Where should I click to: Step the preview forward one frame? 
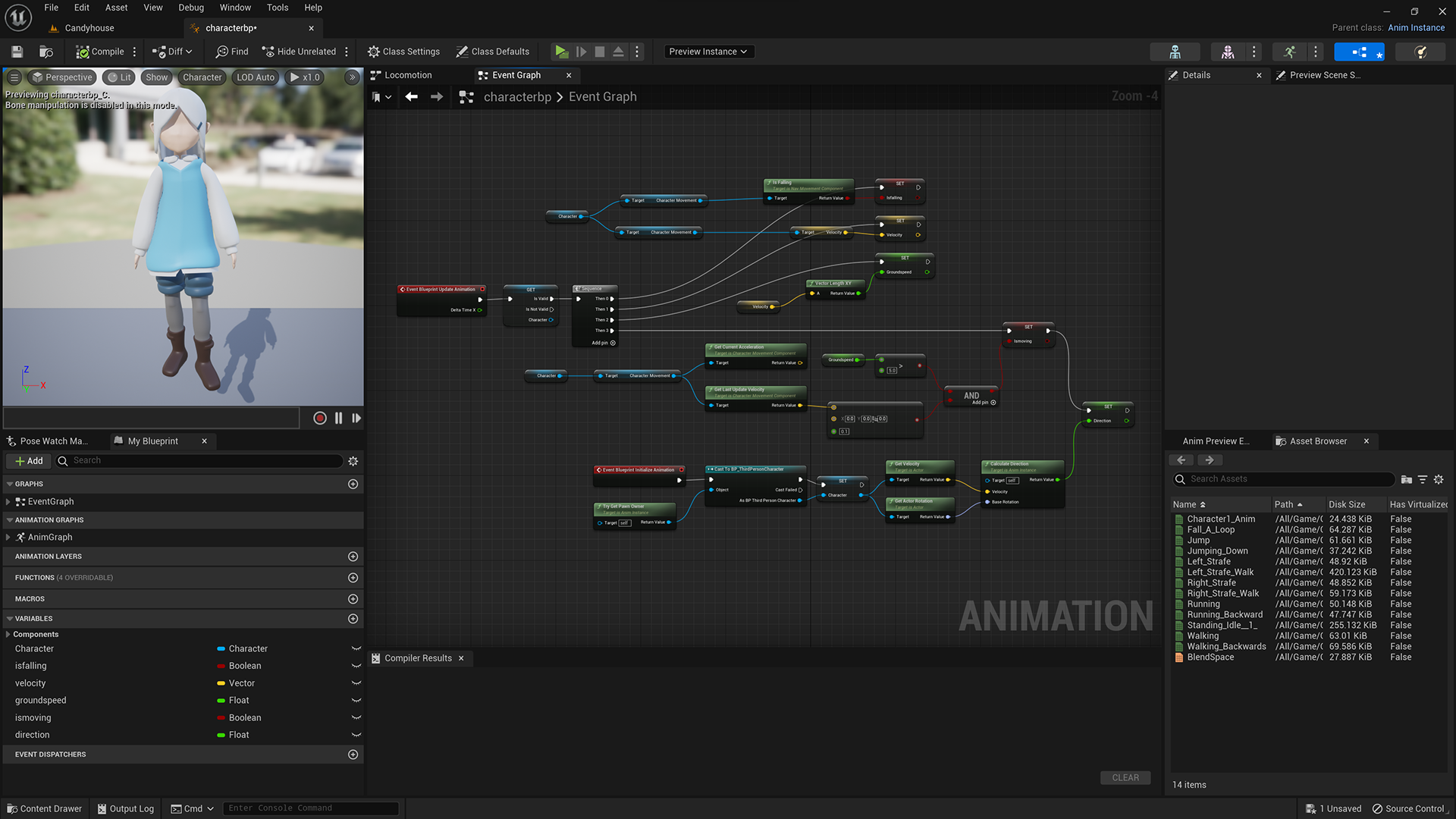[356, 418]
